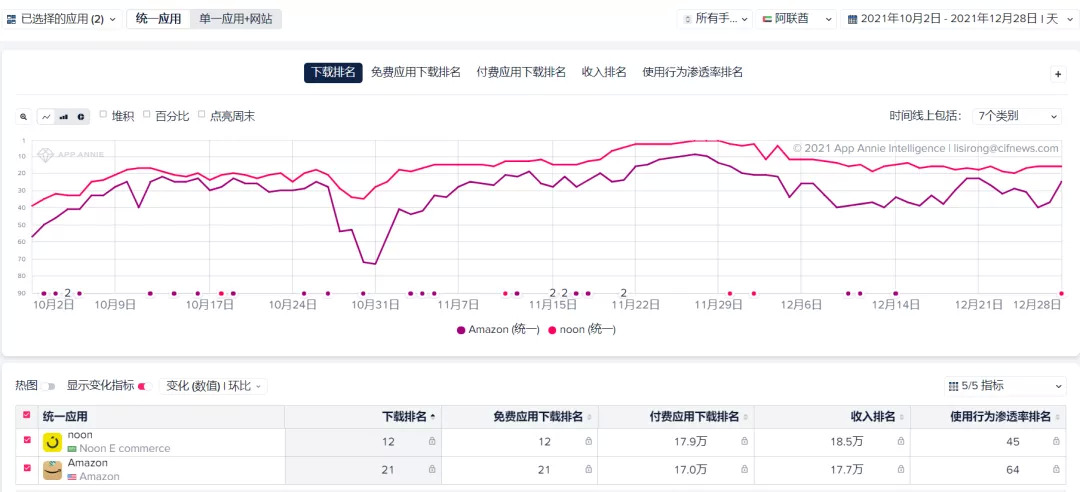1080x492 pixels.
Task: Open the 免费应用下载排名 tab
Action: click(415, 72)
